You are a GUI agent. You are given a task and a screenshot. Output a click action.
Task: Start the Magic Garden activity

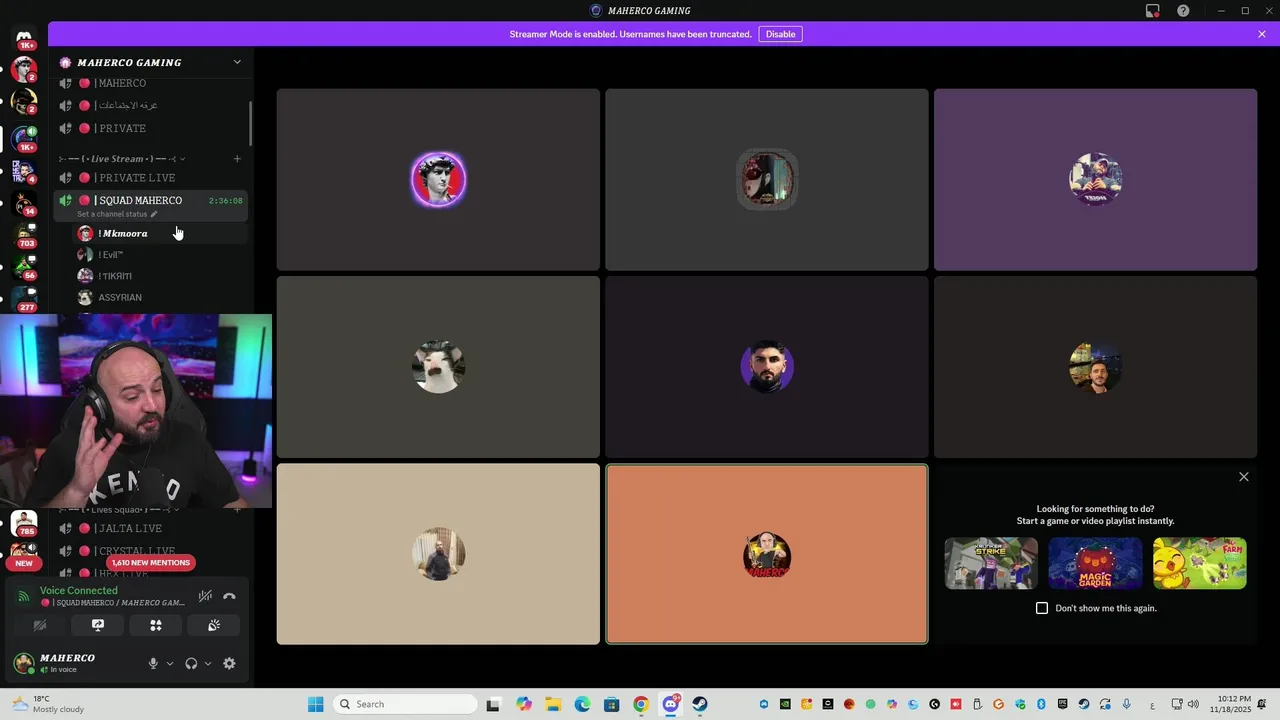[1095, 563]
